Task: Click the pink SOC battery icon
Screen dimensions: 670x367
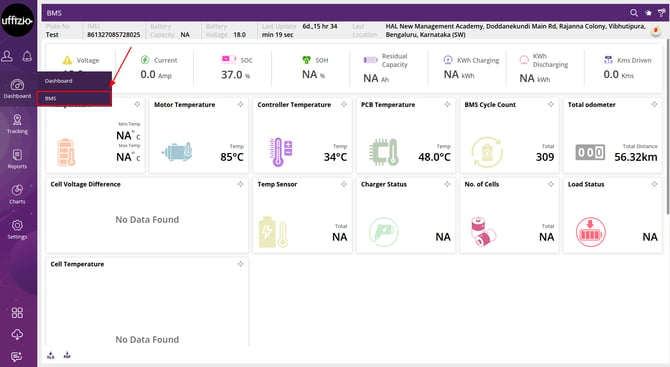Action: pyautogui.click(x=229, y=59)
